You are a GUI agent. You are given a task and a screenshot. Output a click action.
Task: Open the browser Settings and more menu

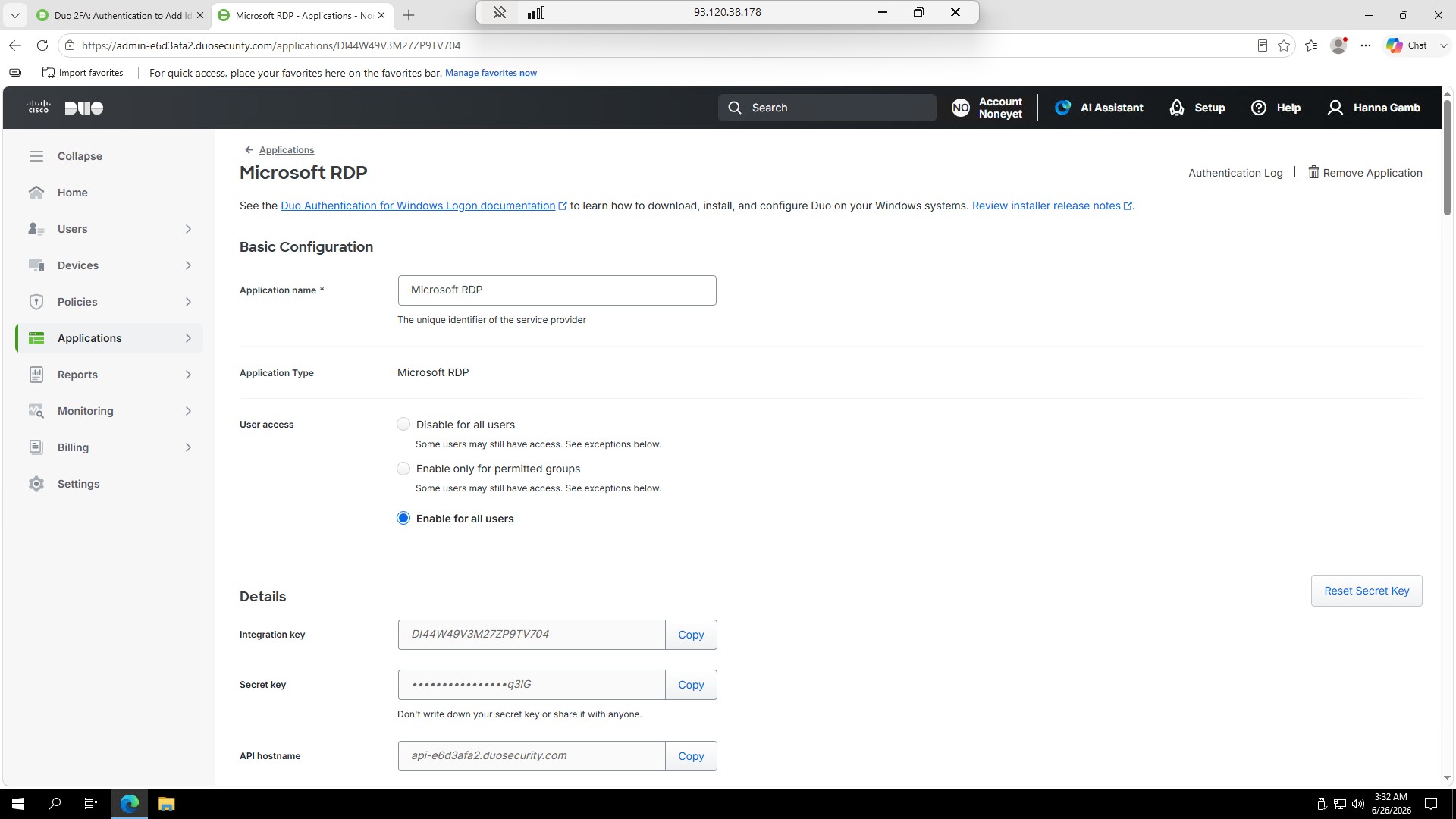(1366, 45)
